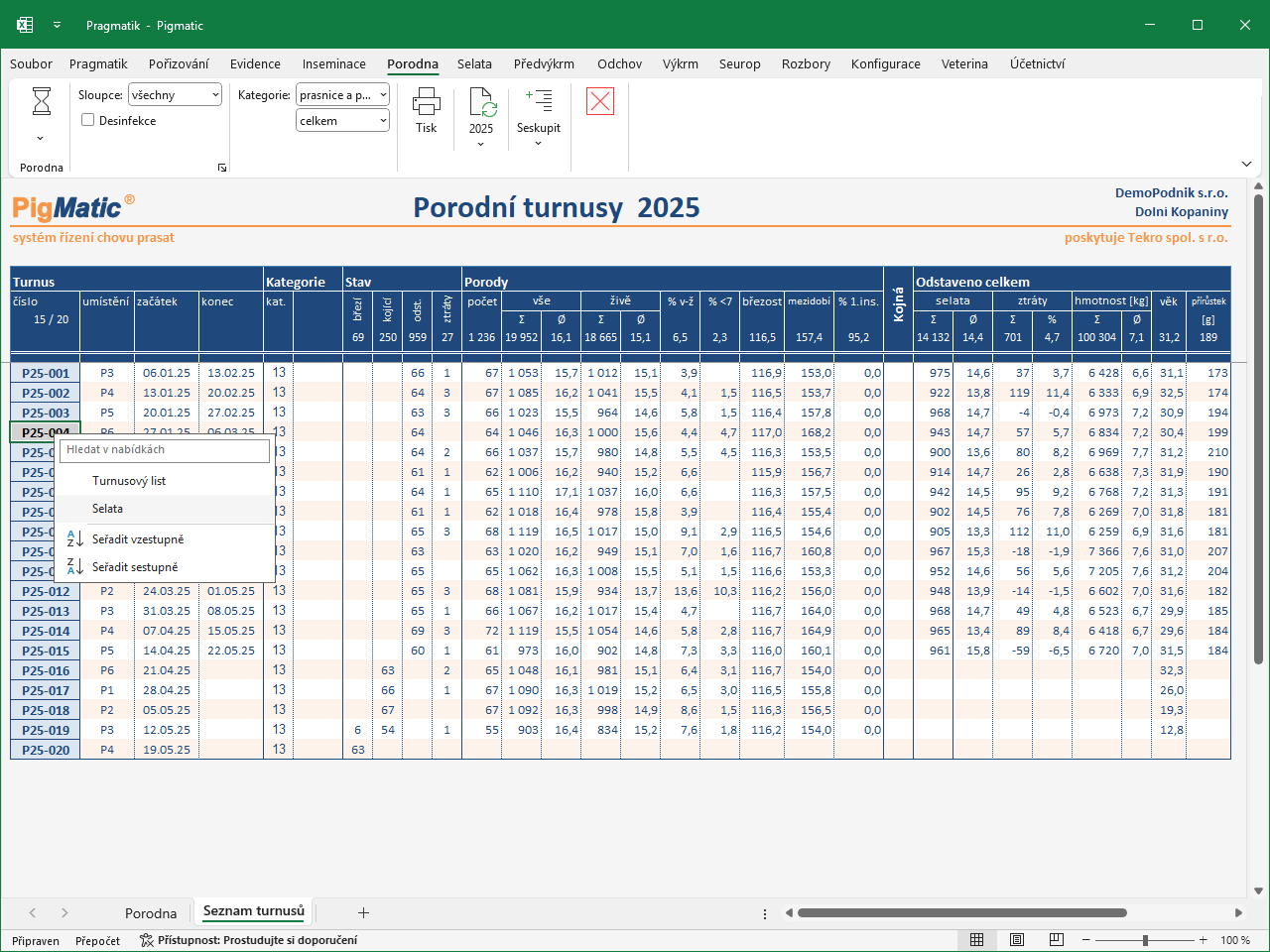The width and height of the screenshot is (1270, 952).
Task: Click turnus P25-012 row header
Action: pos(46,591)
